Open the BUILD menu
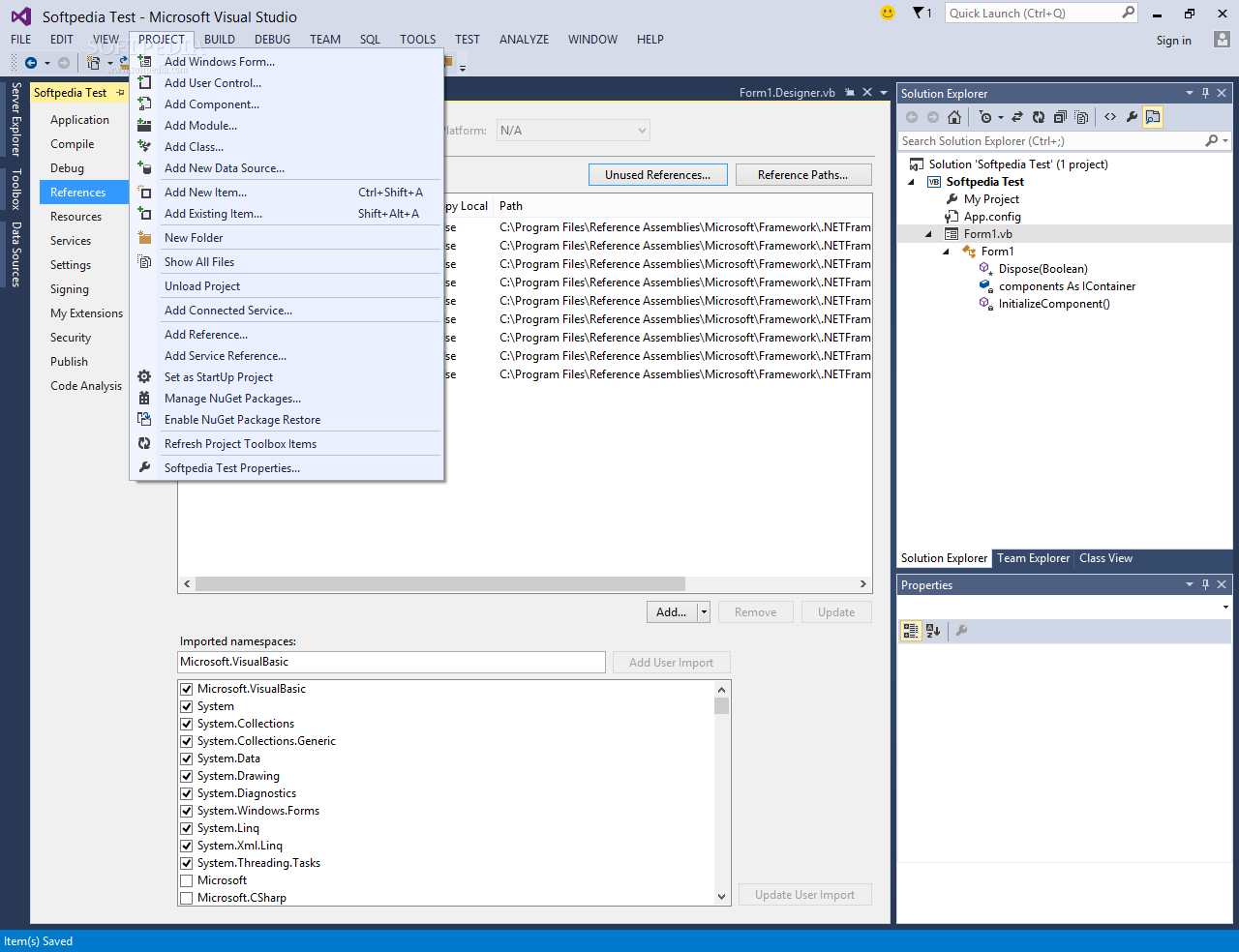This screenshot has width=1239, height=952. tap(220, 40)
